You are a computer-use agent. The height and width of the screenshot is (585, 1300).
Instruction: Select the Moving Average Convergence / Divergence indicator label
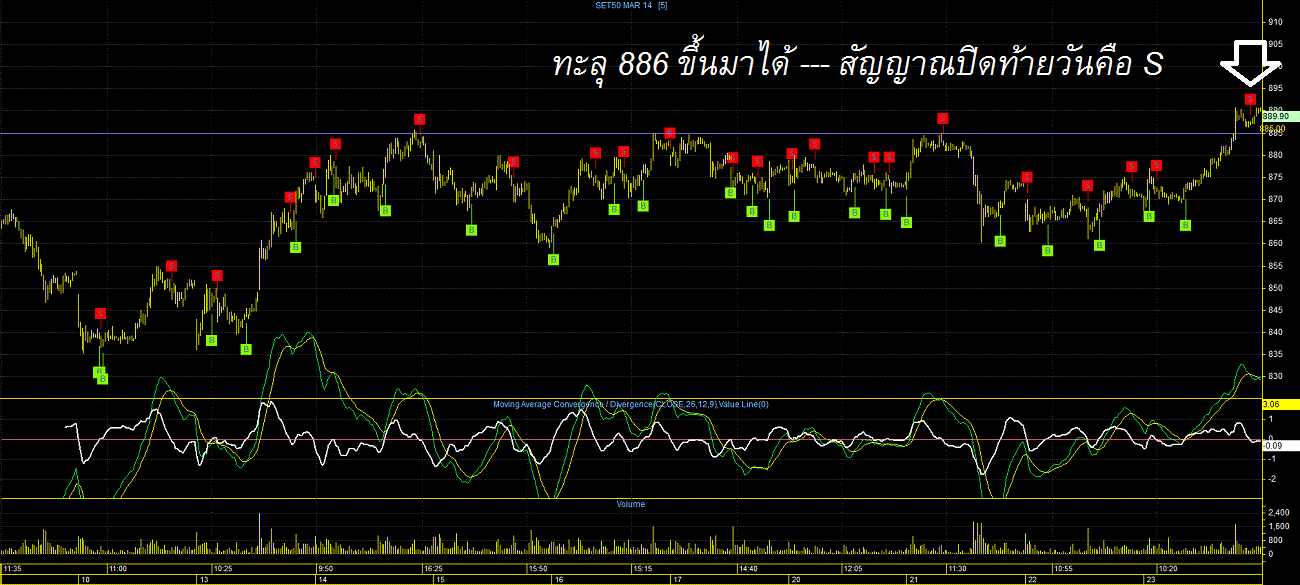coord(630,404)
